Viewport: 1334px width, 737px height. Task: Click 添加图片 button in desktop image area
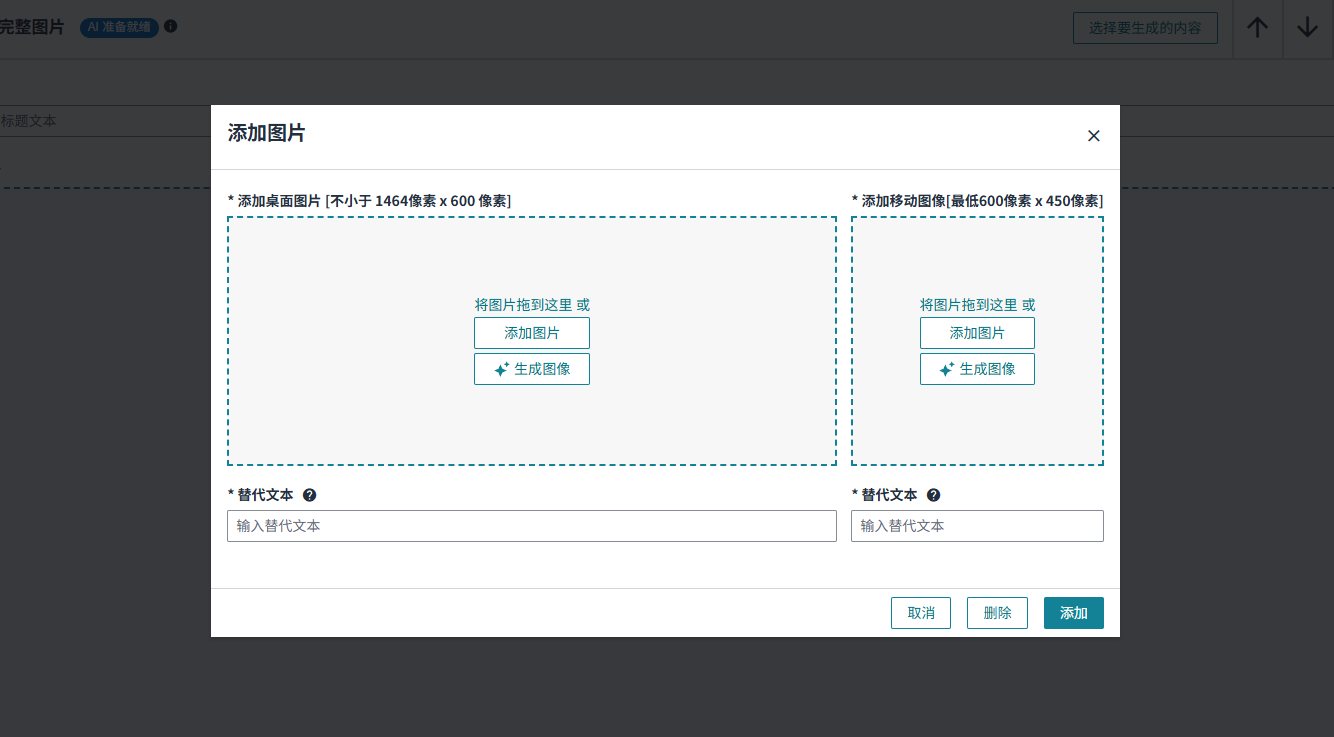coord(532,333)
